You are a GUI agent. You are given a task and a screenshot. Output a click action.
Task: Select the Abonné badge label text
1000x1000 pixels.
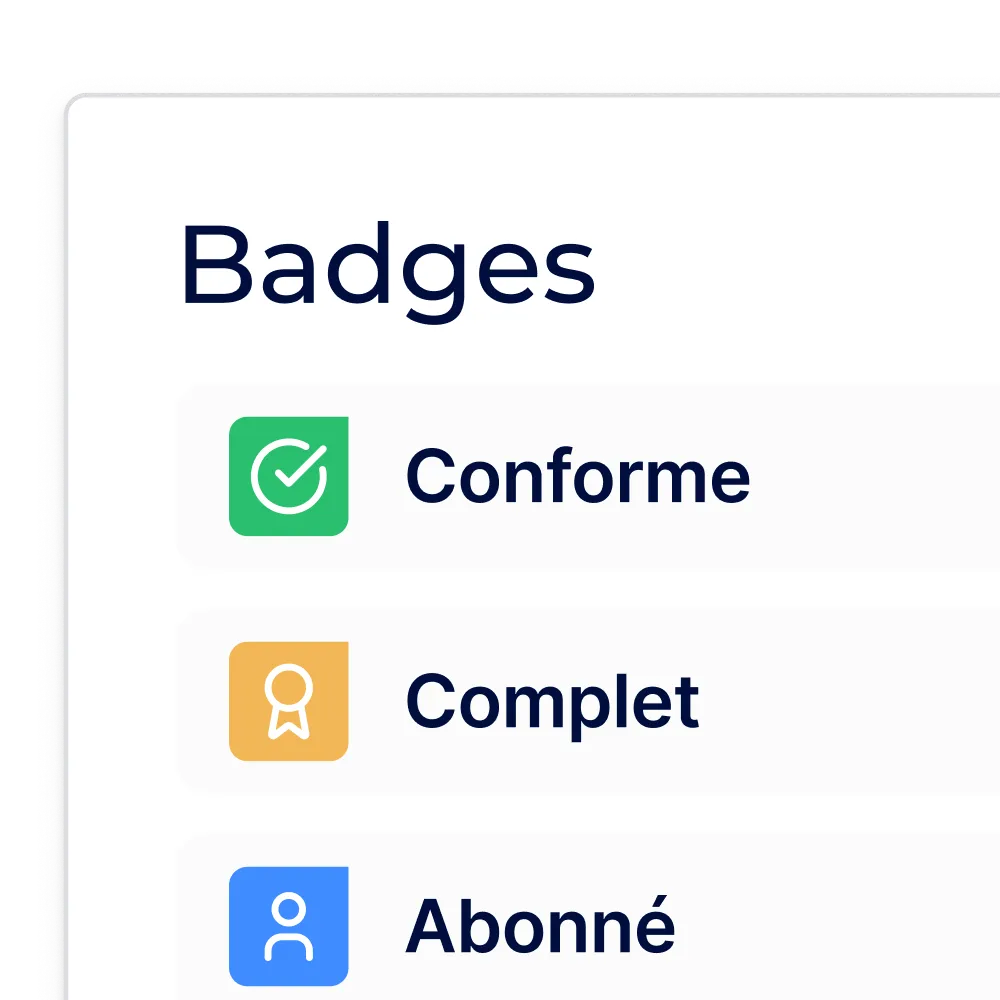(x=540, y=925)
